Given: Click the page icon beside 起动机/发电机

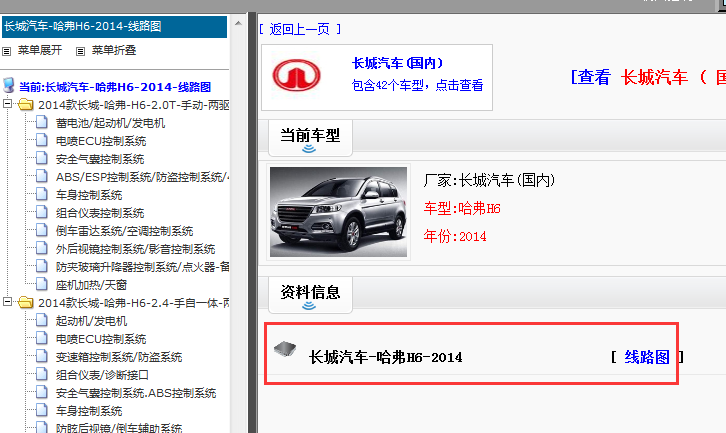Looking at the screenshot, I should [42, 320].
